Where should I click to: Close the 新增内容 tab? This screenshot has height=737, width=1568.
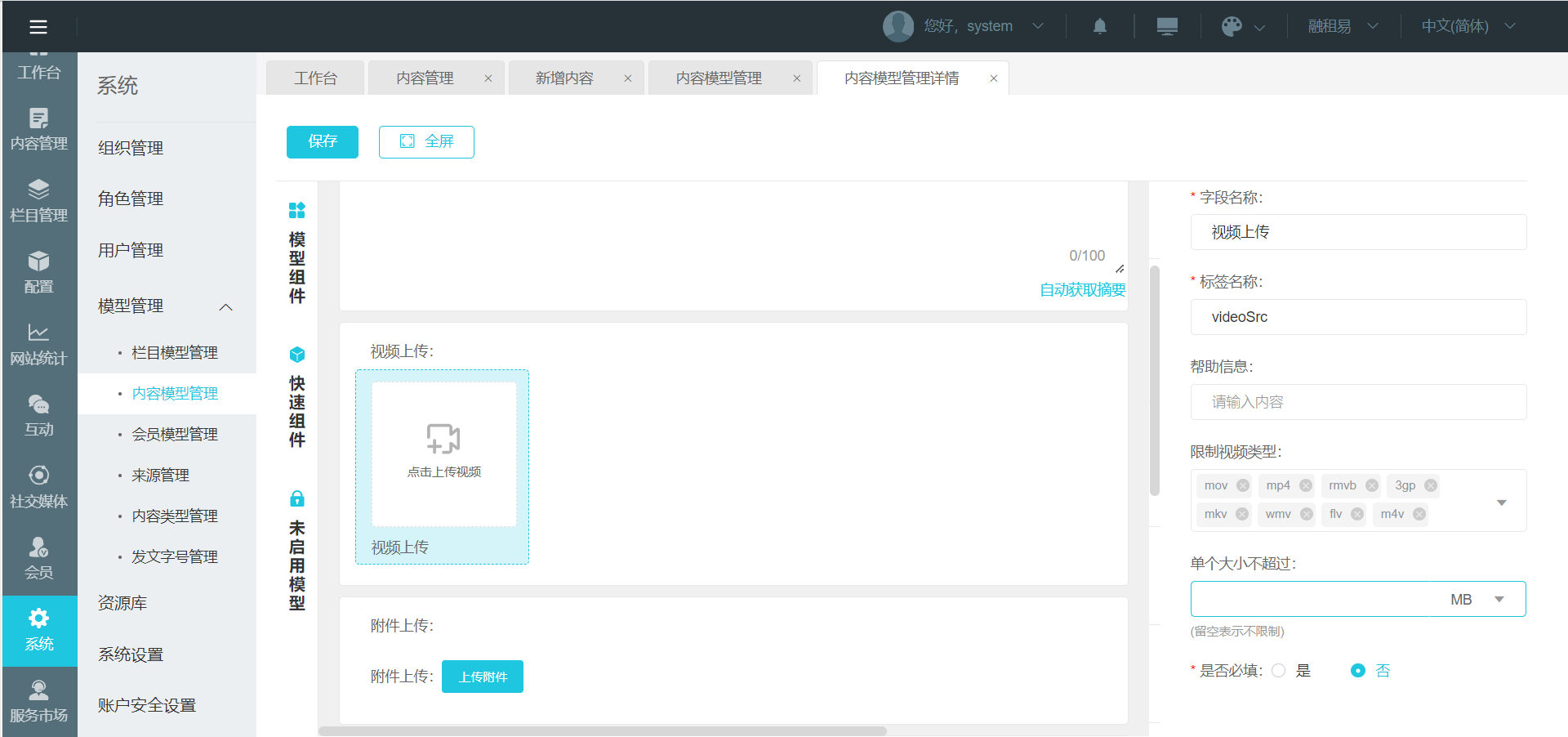tap(628, 78)
